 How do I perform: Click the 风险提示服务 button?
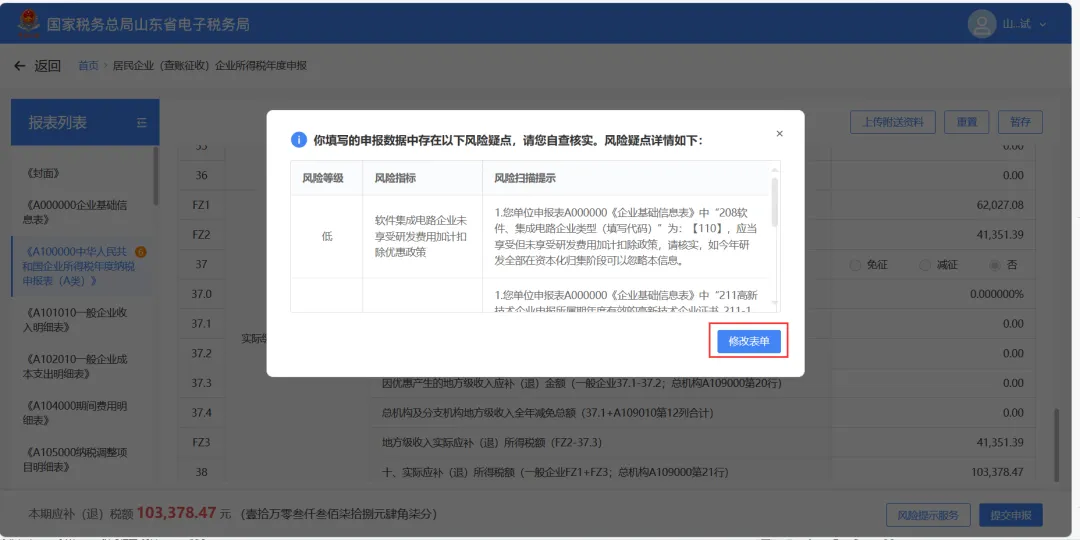(928, 515)
